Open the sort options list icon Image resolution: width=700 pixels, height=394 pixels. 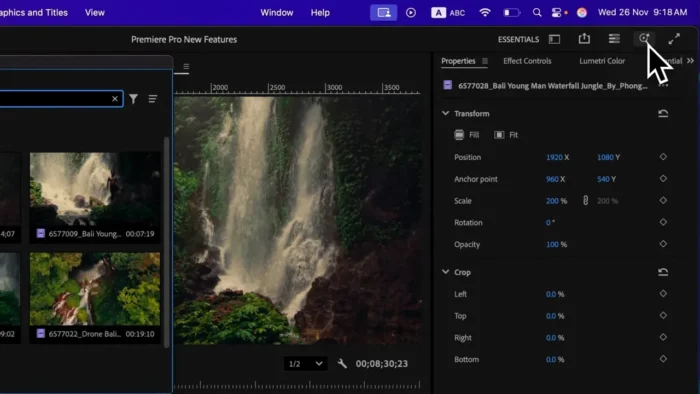point(153,99)
